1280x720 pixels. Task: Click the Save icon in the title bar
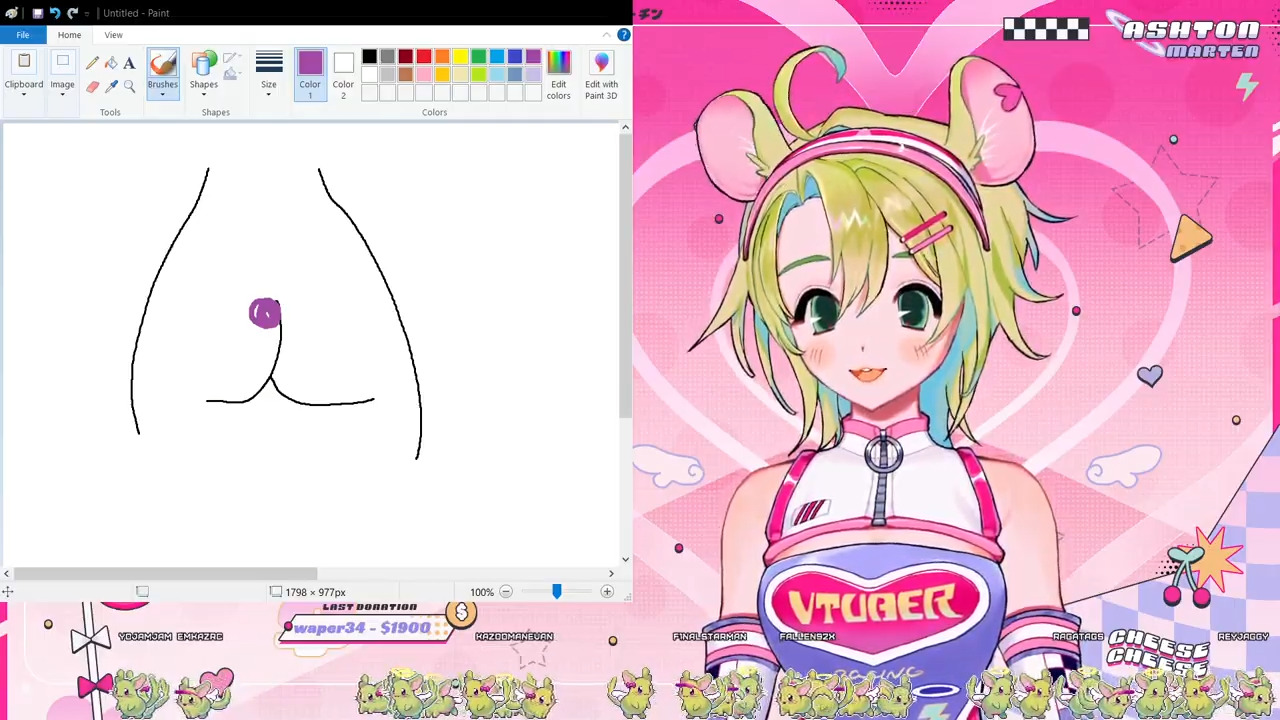point(37,13)
